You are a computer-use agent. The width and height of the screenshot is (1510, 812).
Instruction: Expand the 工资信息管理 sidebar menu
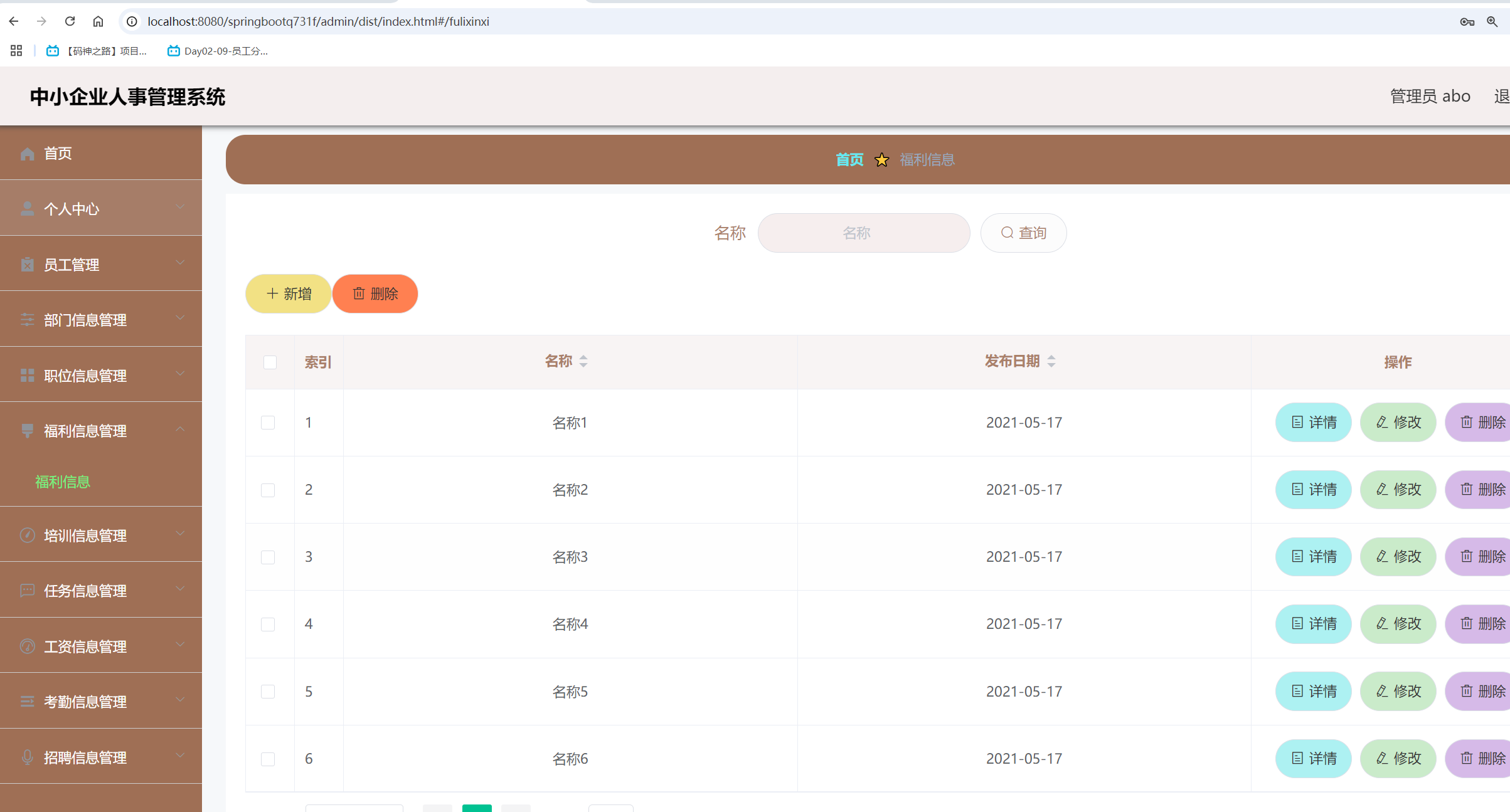pos(100,646)
